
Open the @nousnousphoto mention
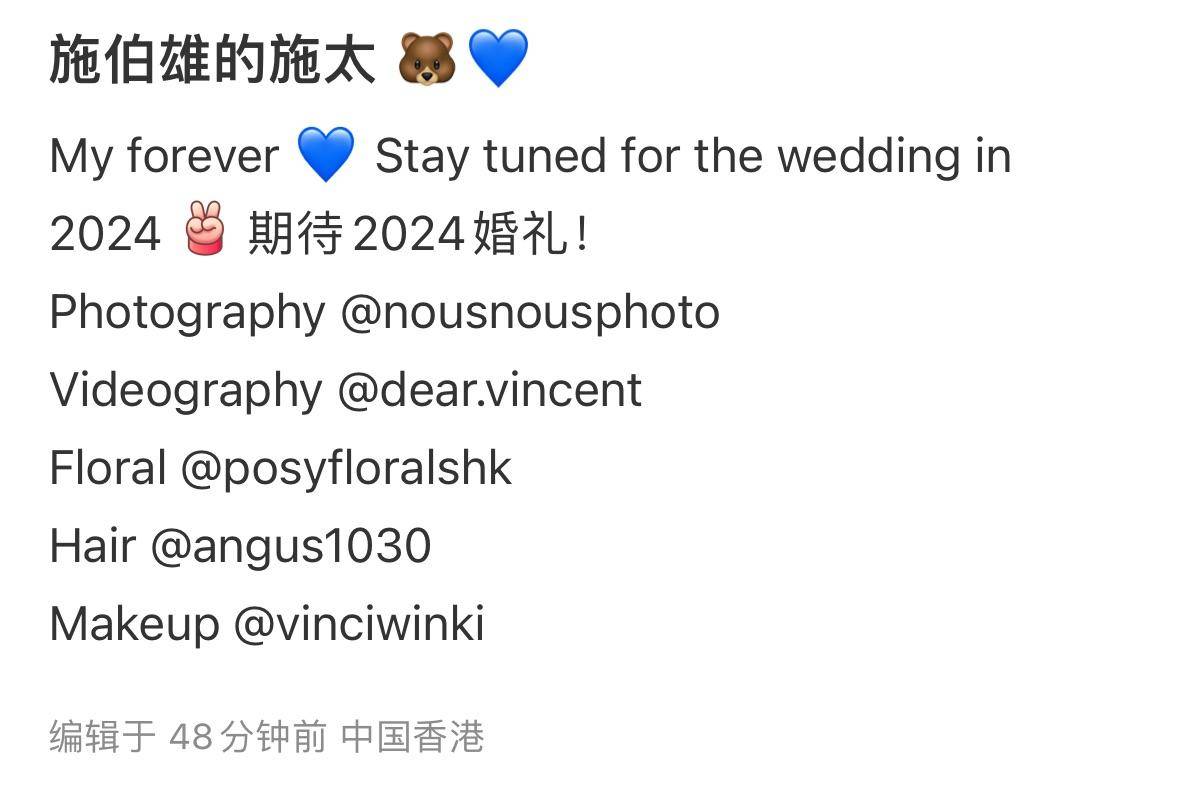(x=530, y=312)
